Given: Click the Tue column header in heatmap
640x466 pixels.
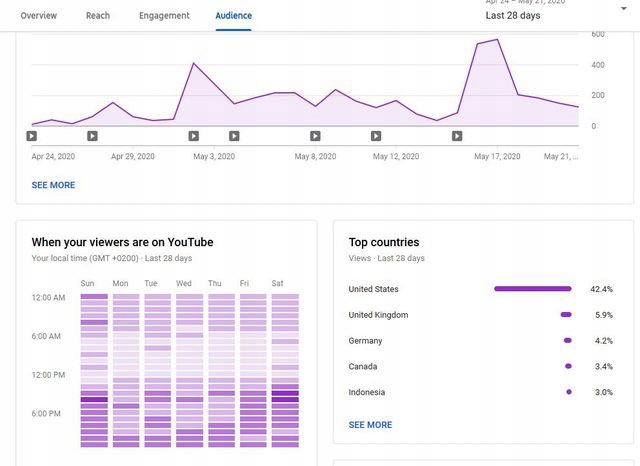Looking at the screenshot, I should click(x=151, y=283).
